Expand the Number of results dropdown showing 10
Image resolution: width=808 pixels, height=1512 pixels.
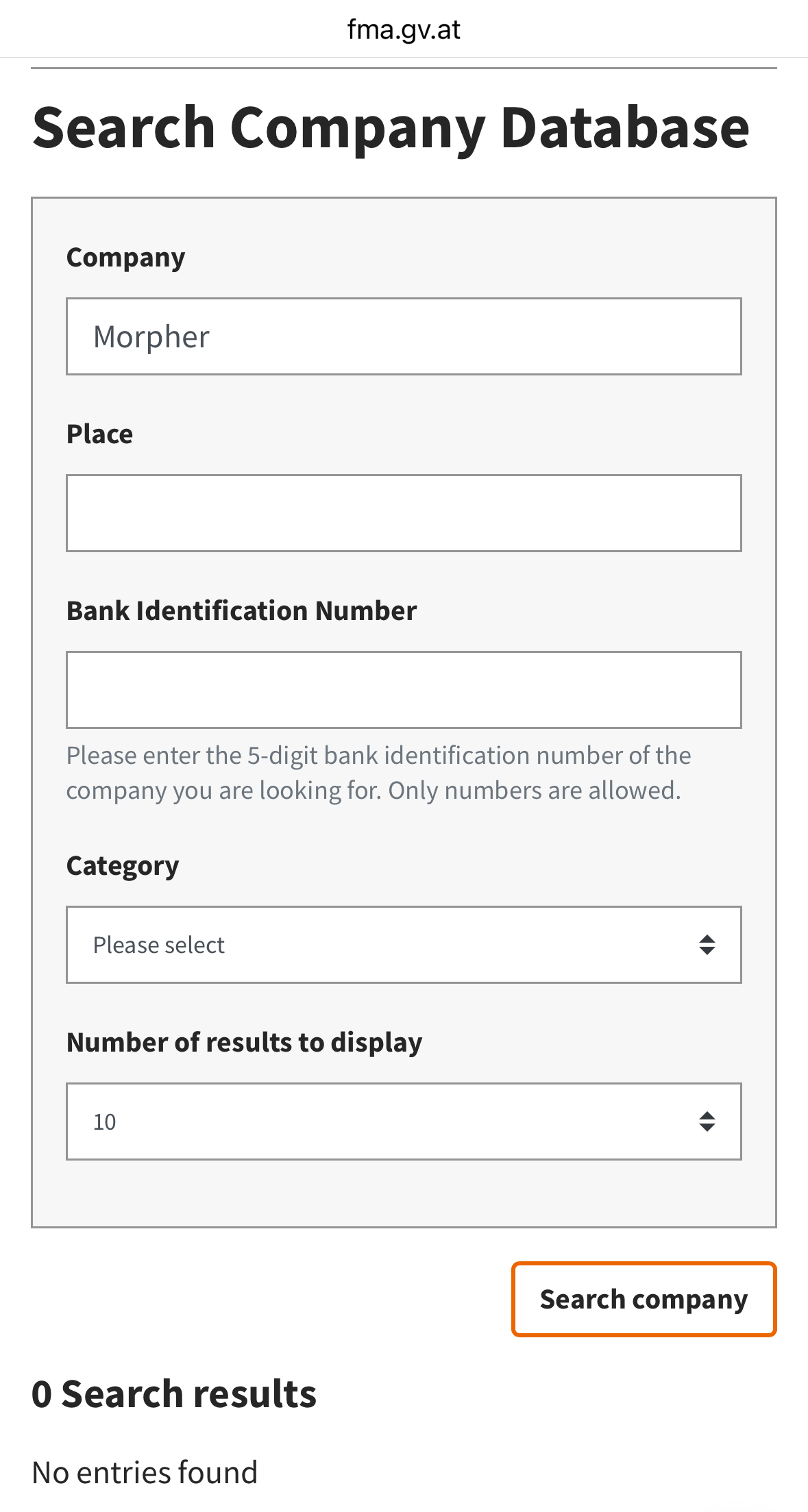coord(384,1121)
